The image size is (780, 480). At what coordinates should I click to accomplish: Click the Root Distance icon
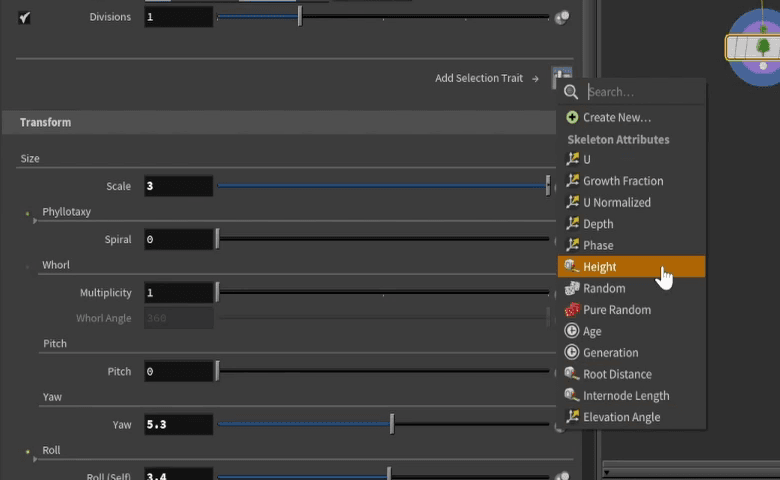point(572,374)
